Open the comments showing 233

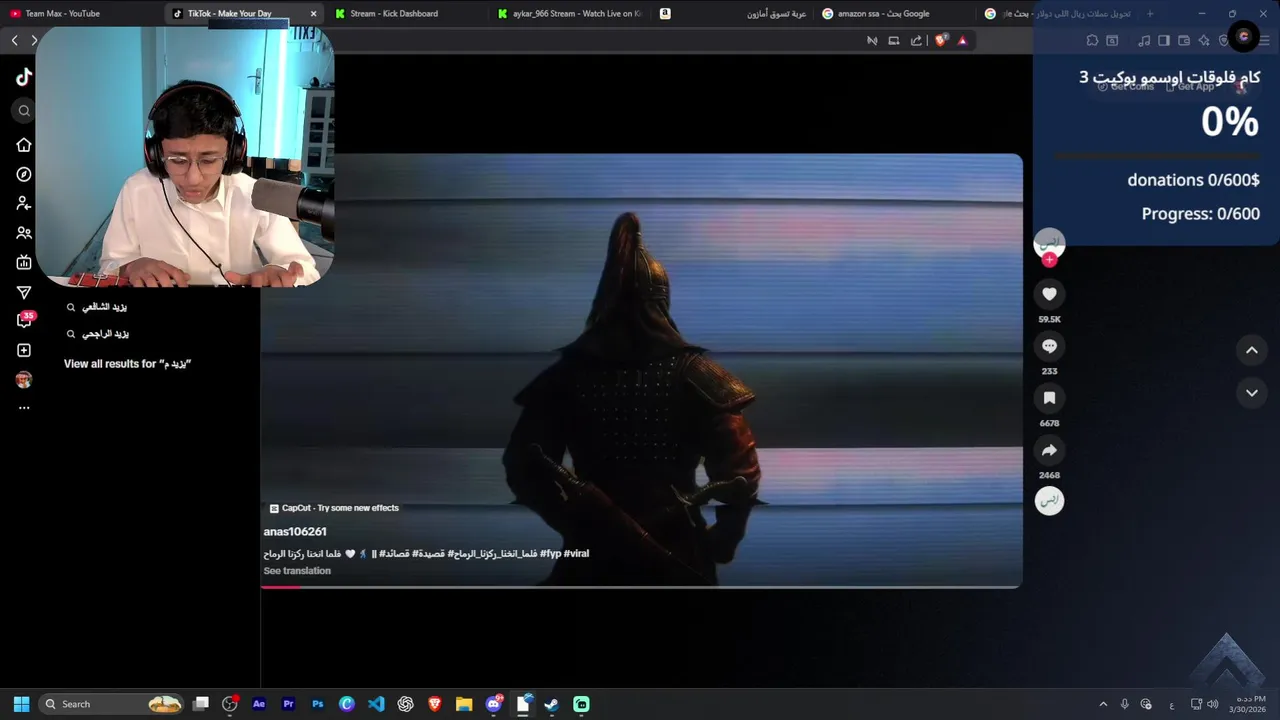pyautogui.click(x=1049, y=346)
